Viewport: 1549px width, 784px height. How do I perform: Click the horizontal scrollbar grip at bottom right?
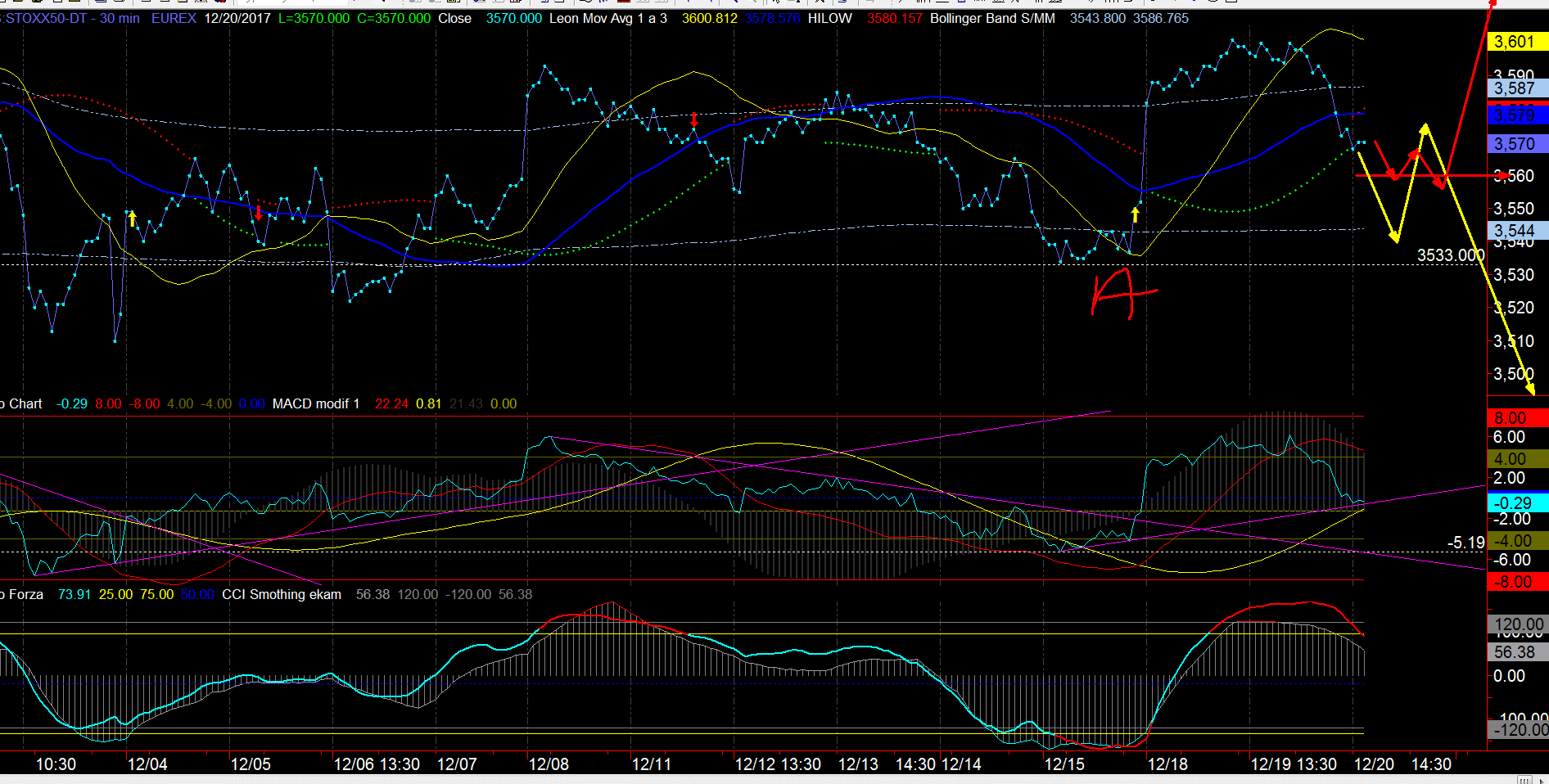(x=1524, y=779)
